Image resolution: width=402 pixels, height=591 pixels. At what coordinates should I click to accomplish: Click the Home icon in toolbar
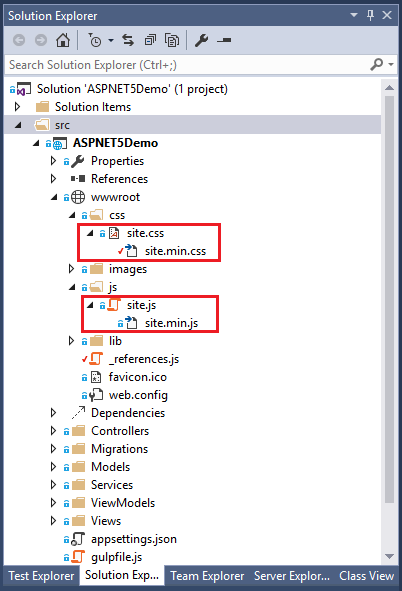point(63,40)
